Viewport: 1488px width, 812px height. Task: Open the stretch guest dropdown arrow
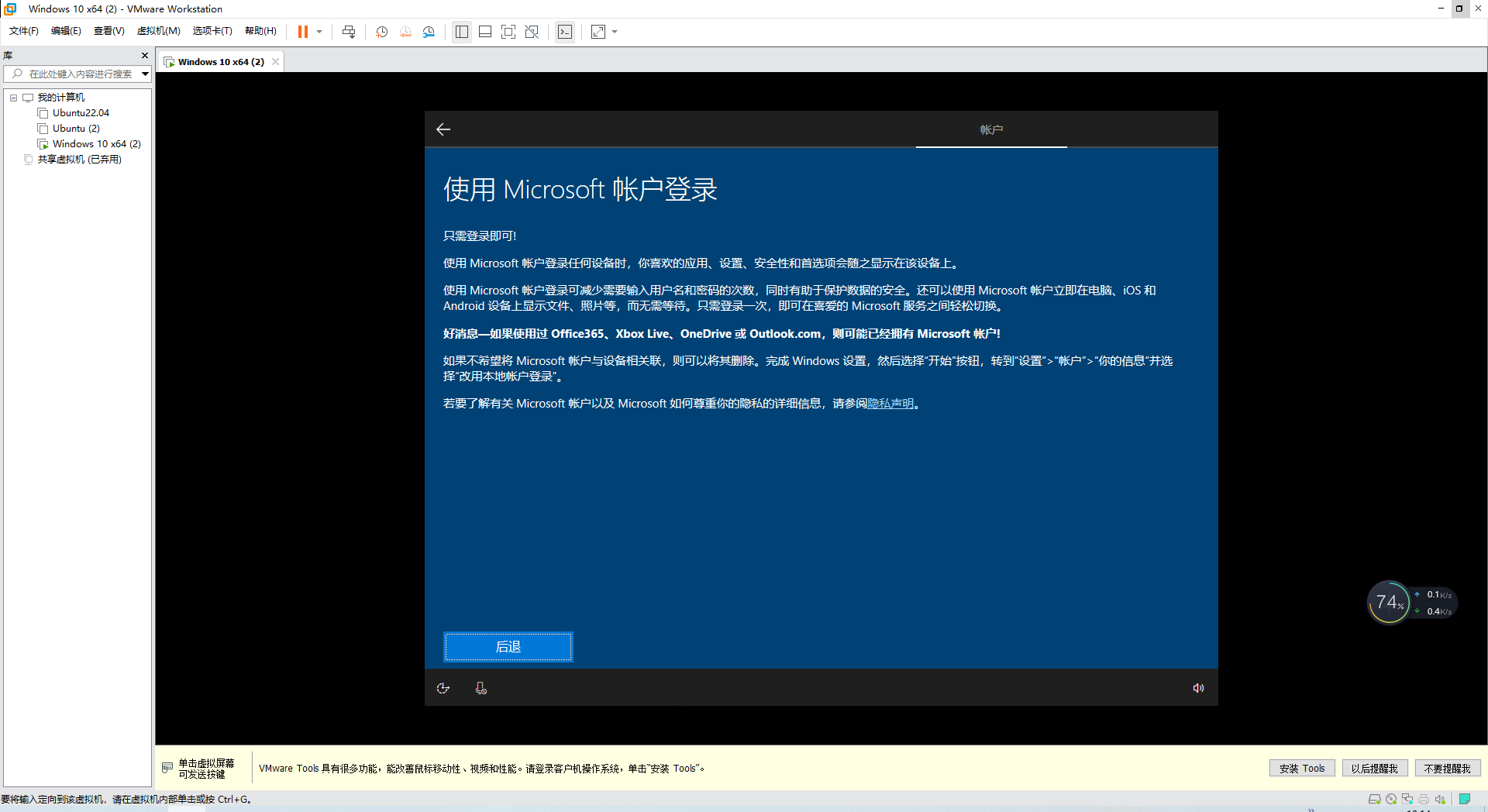click(x=615, y=32)
